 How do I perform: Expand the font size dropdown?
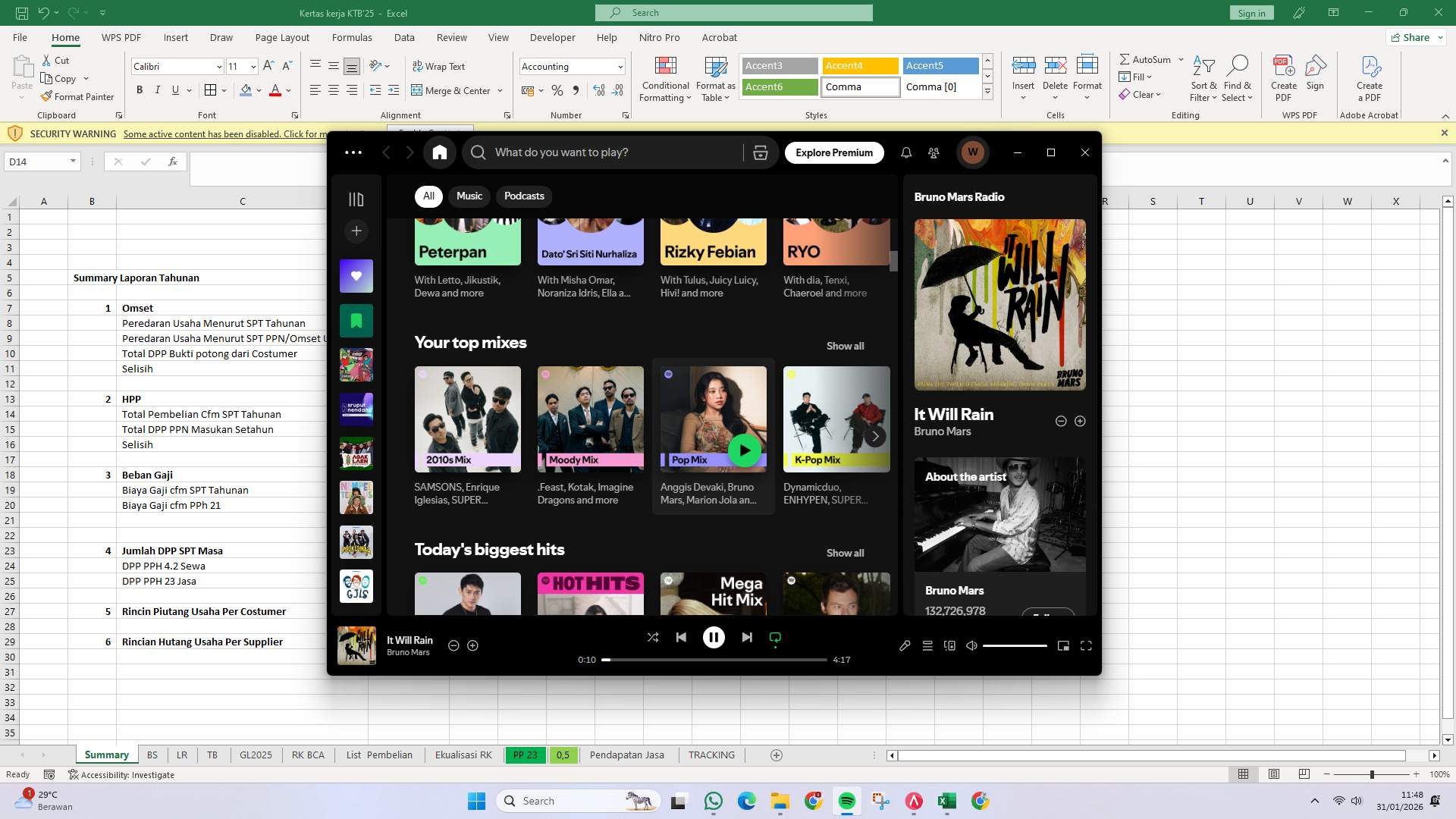click(253, 67)
